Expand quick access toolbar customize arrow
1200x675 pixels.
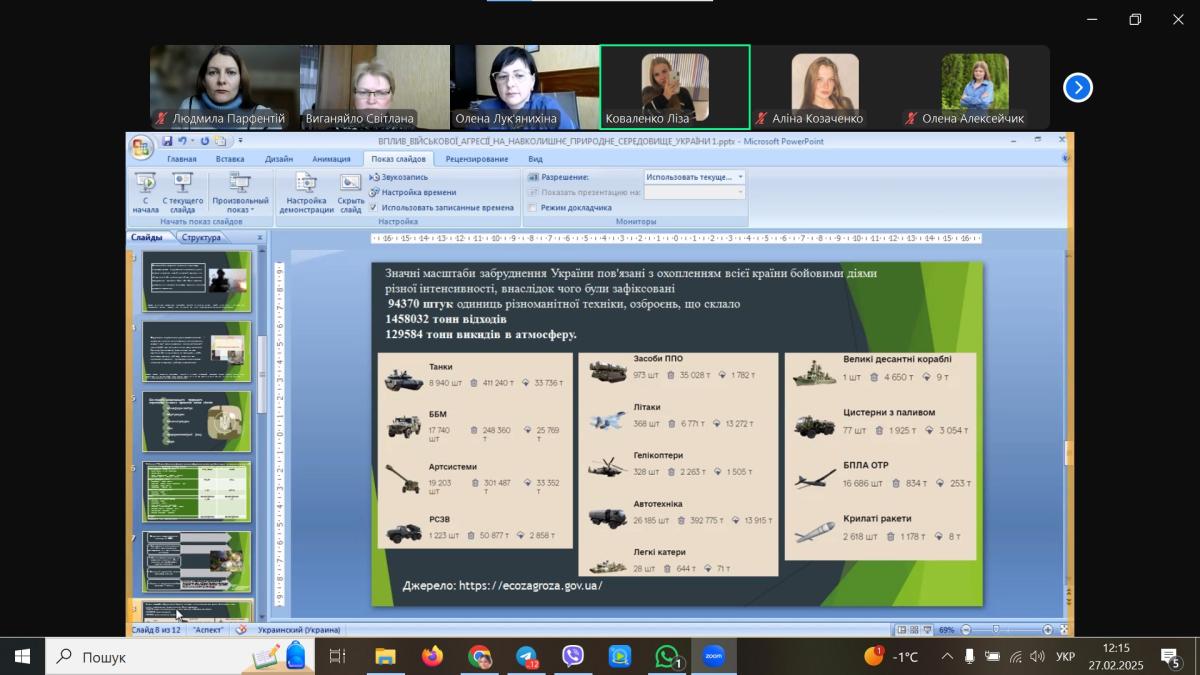pos(241,141)
